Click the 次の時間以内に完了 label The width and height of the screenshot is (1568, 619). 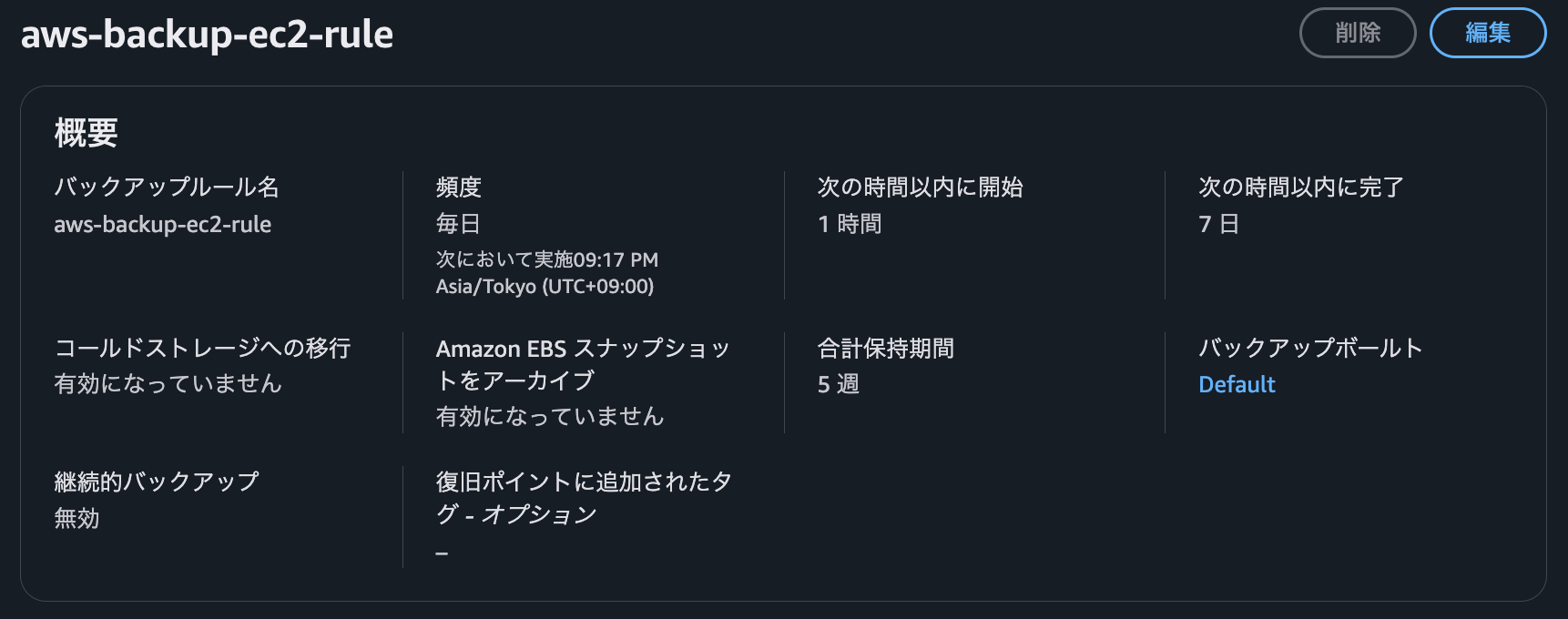1301,188
